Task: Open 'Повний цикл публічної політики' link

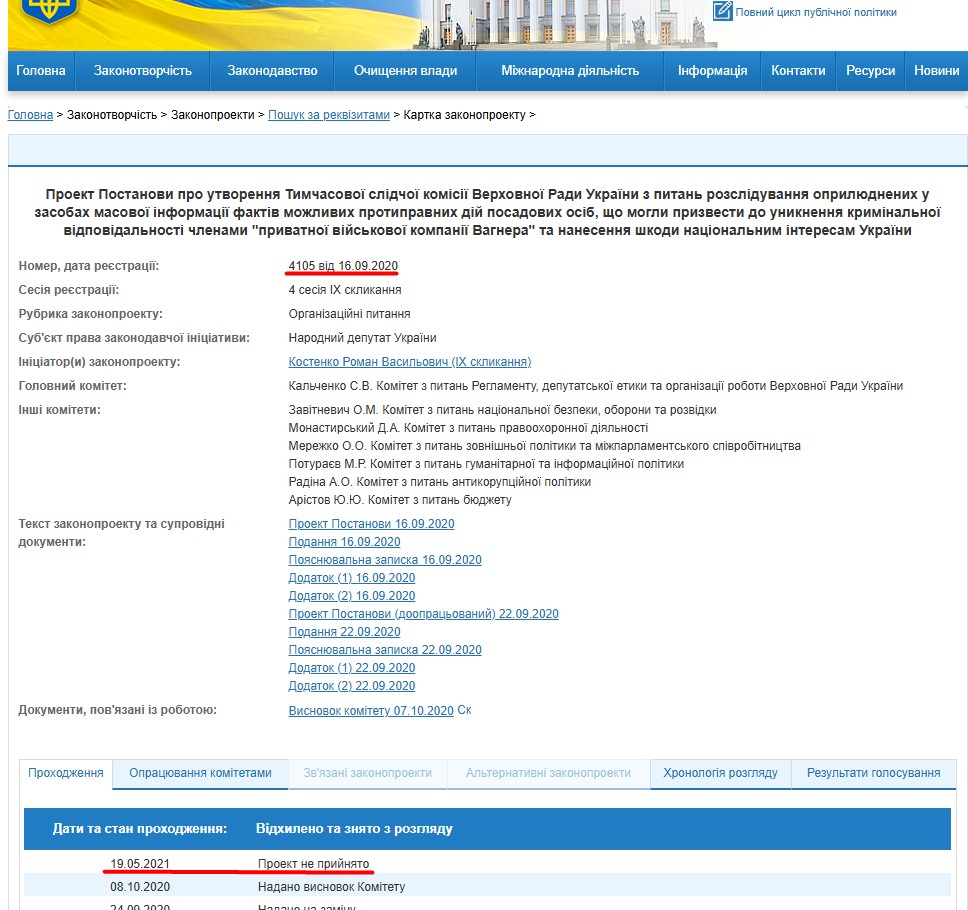Action: click(x=816, y=12)
